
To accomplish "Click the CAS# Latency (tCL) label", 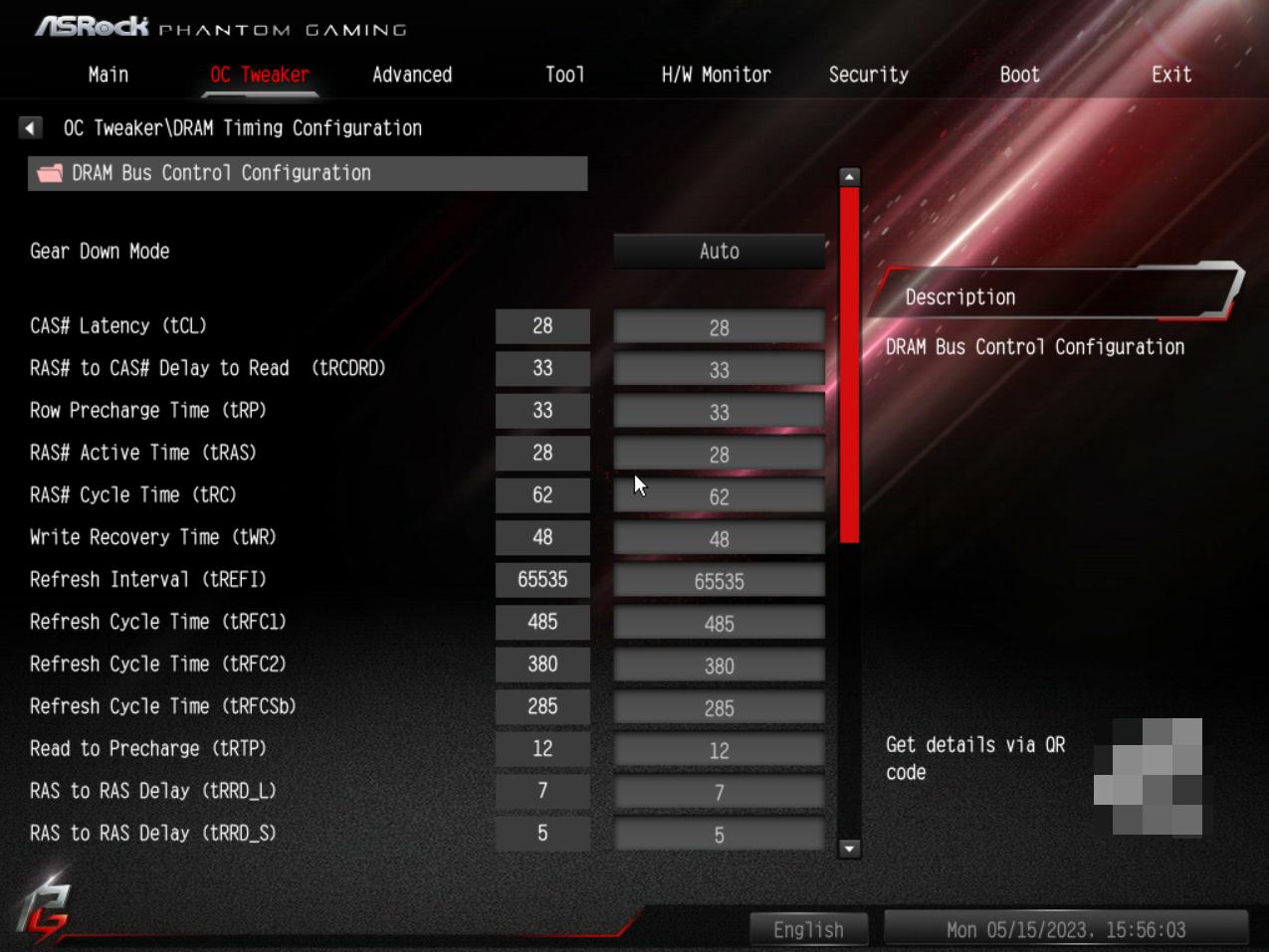I will pyautogui.click(x=118, y=326).
